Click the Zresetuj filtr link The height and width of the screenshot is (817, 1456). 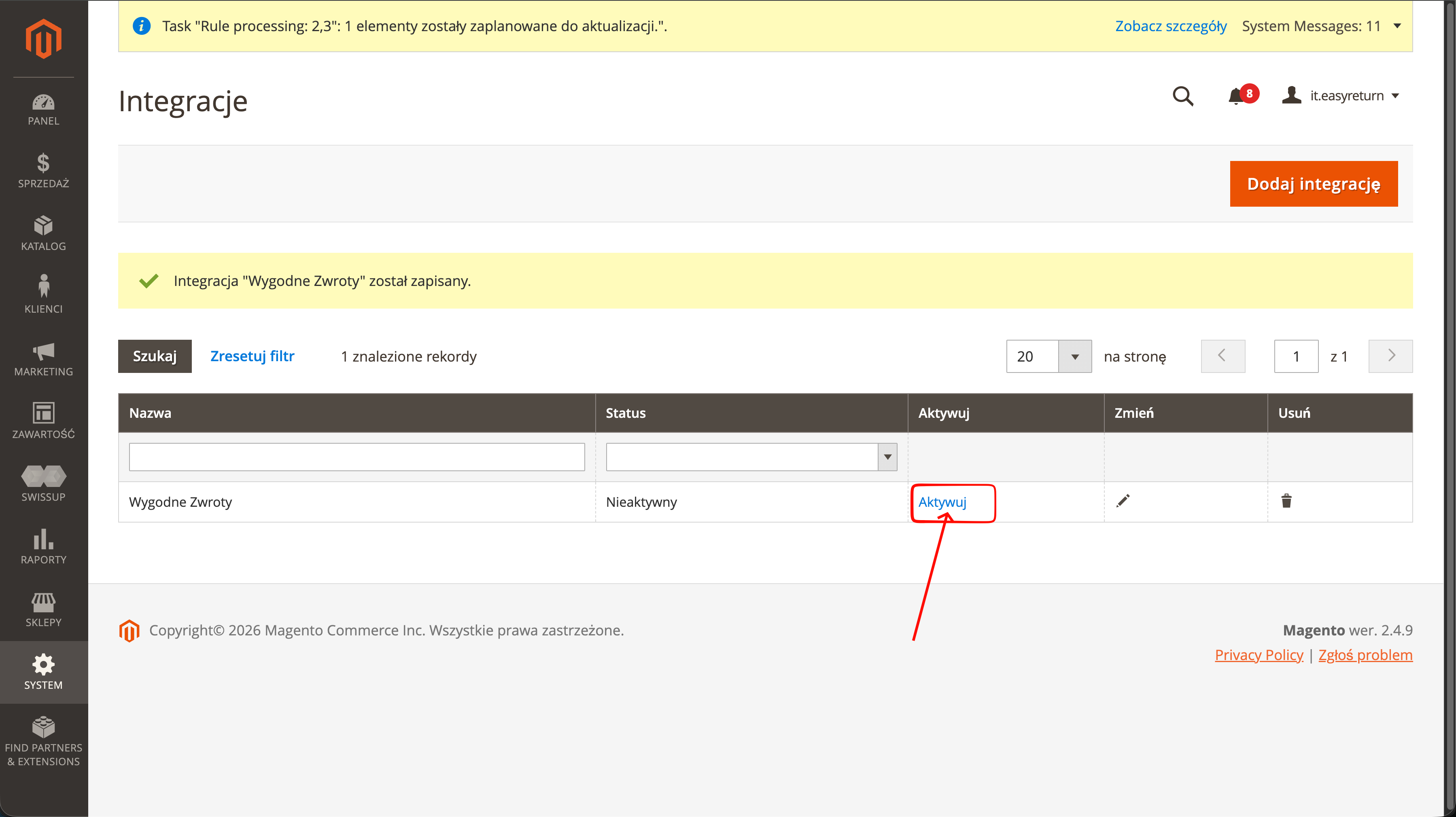[x=252, y=356]
